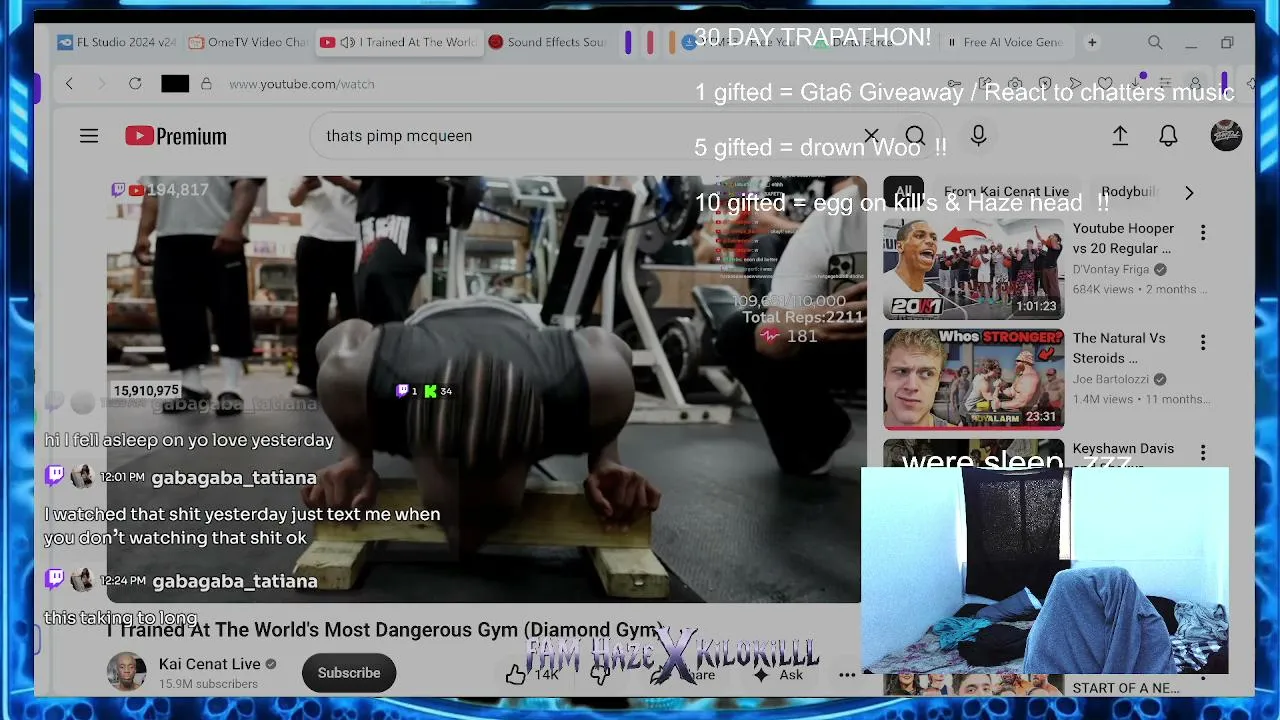The height and width of the screenshot is (720, 1280).
Task: Click the Diamond Gym video player
Action: (486, 390)
